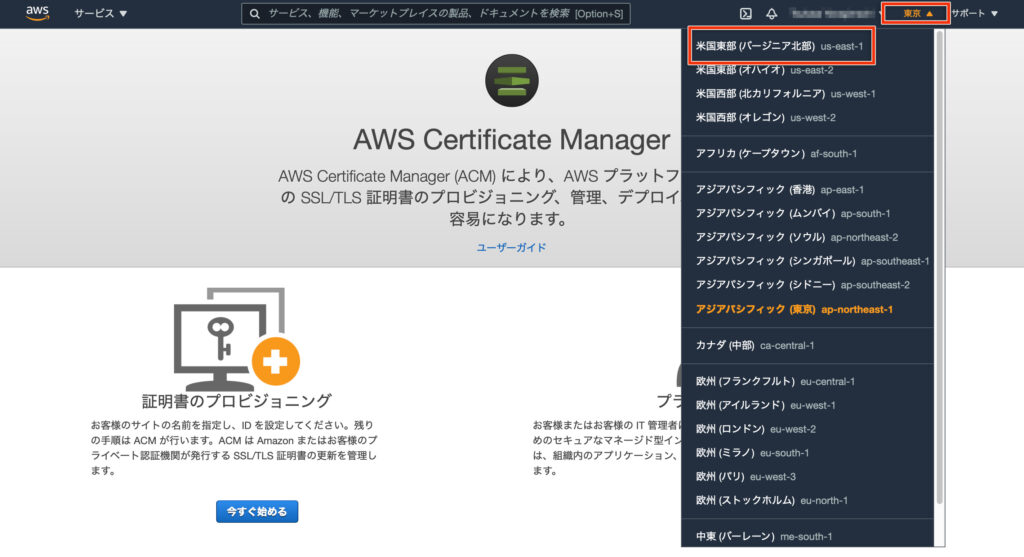Click the search magnifier icon
Viewport: 1024px width, 557px height.
[x=255, y=14]
